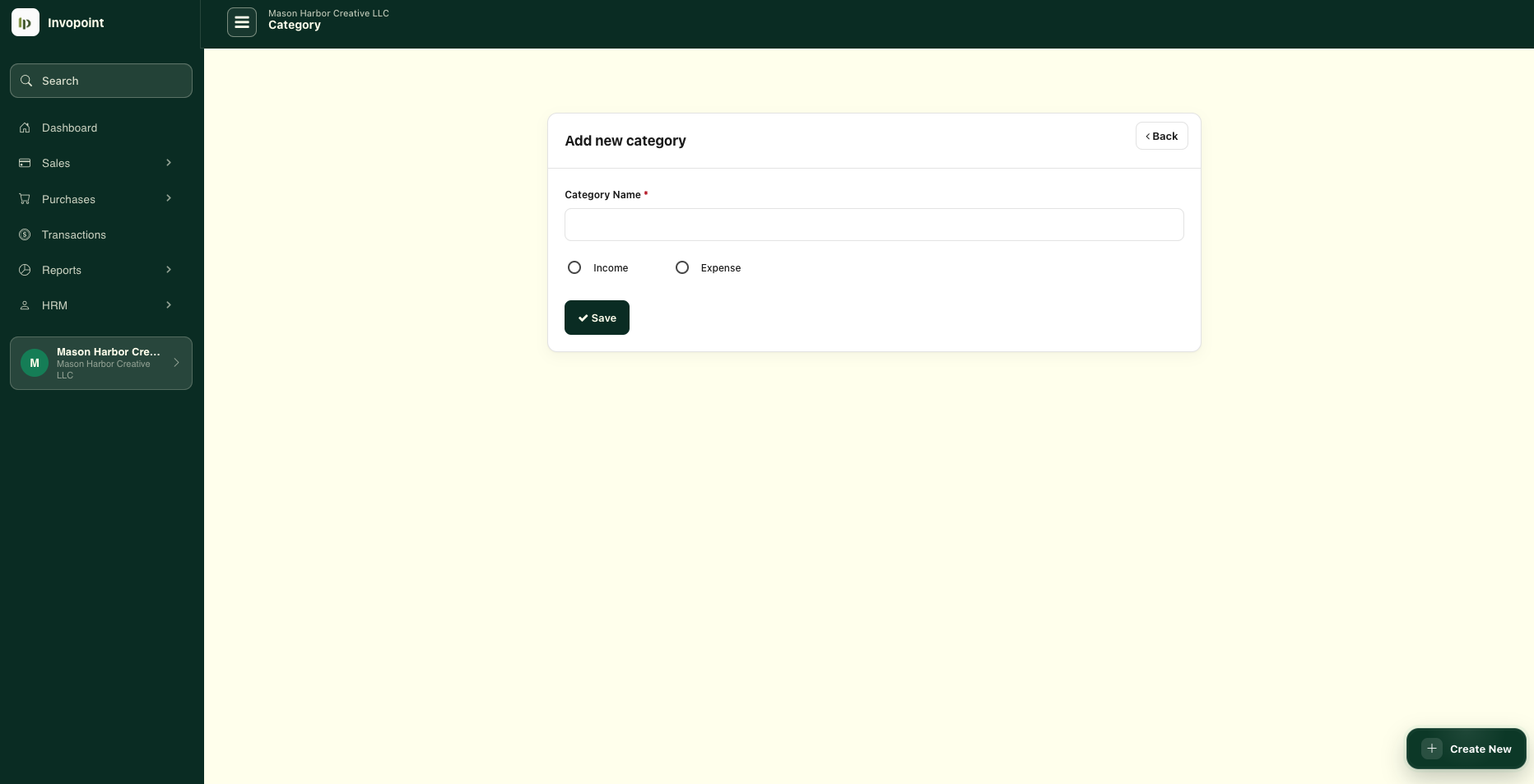Screen dimensions: 1534x784
Task: Click the Create New button
Action: 1466,749
